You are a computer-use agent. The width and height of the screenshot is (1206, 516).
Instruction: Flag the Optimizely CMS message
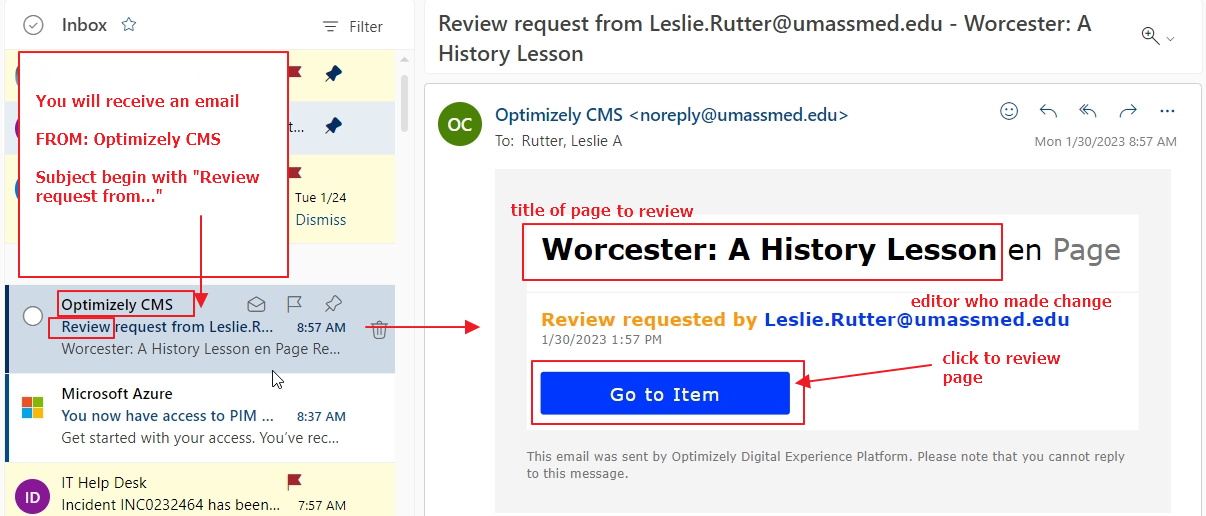(295, 304)
